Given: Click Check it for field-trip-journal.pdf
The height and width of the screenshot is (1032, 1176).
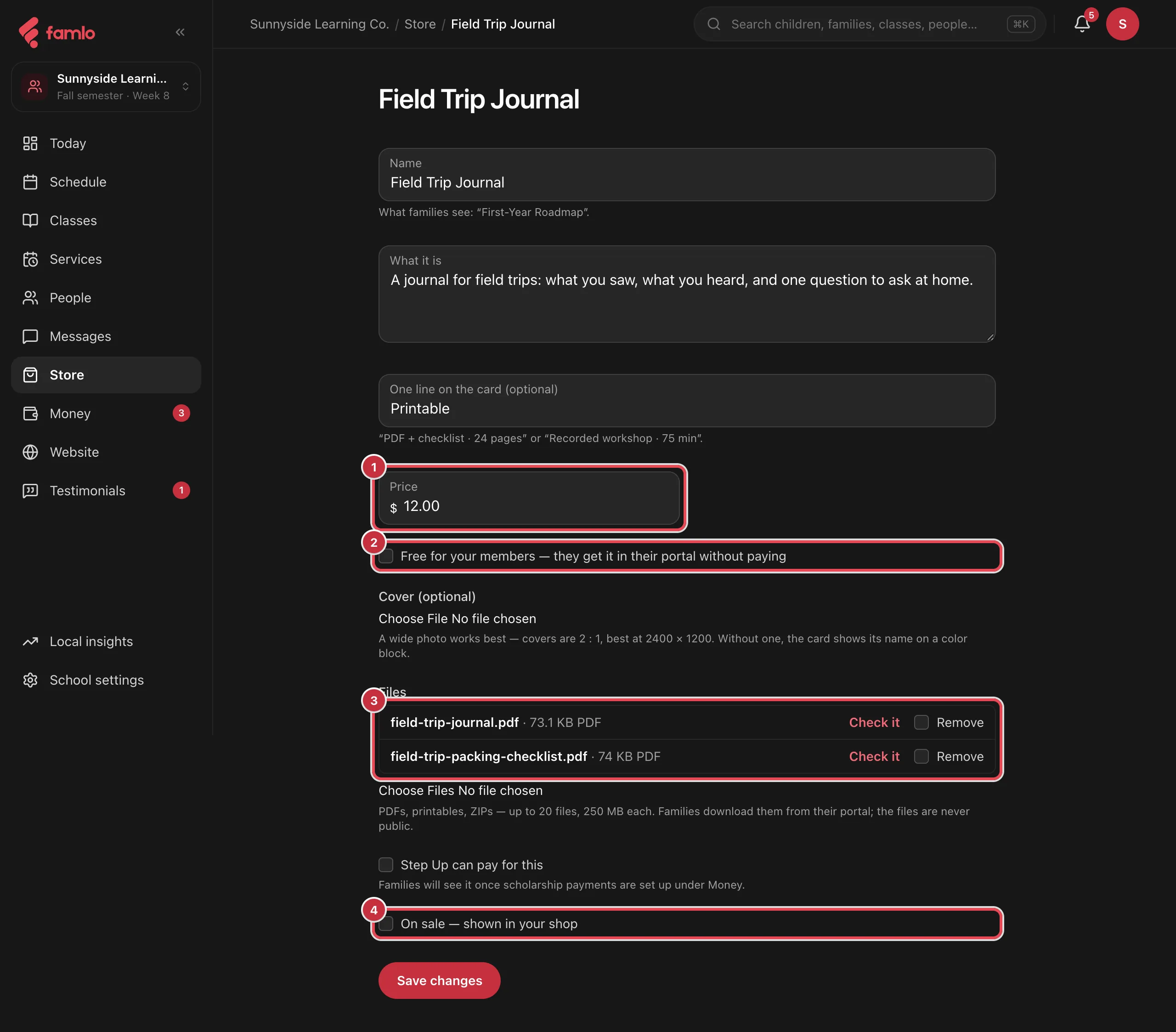Looking at the screenshot, I should pyautogui.click(x=874, y=722).
